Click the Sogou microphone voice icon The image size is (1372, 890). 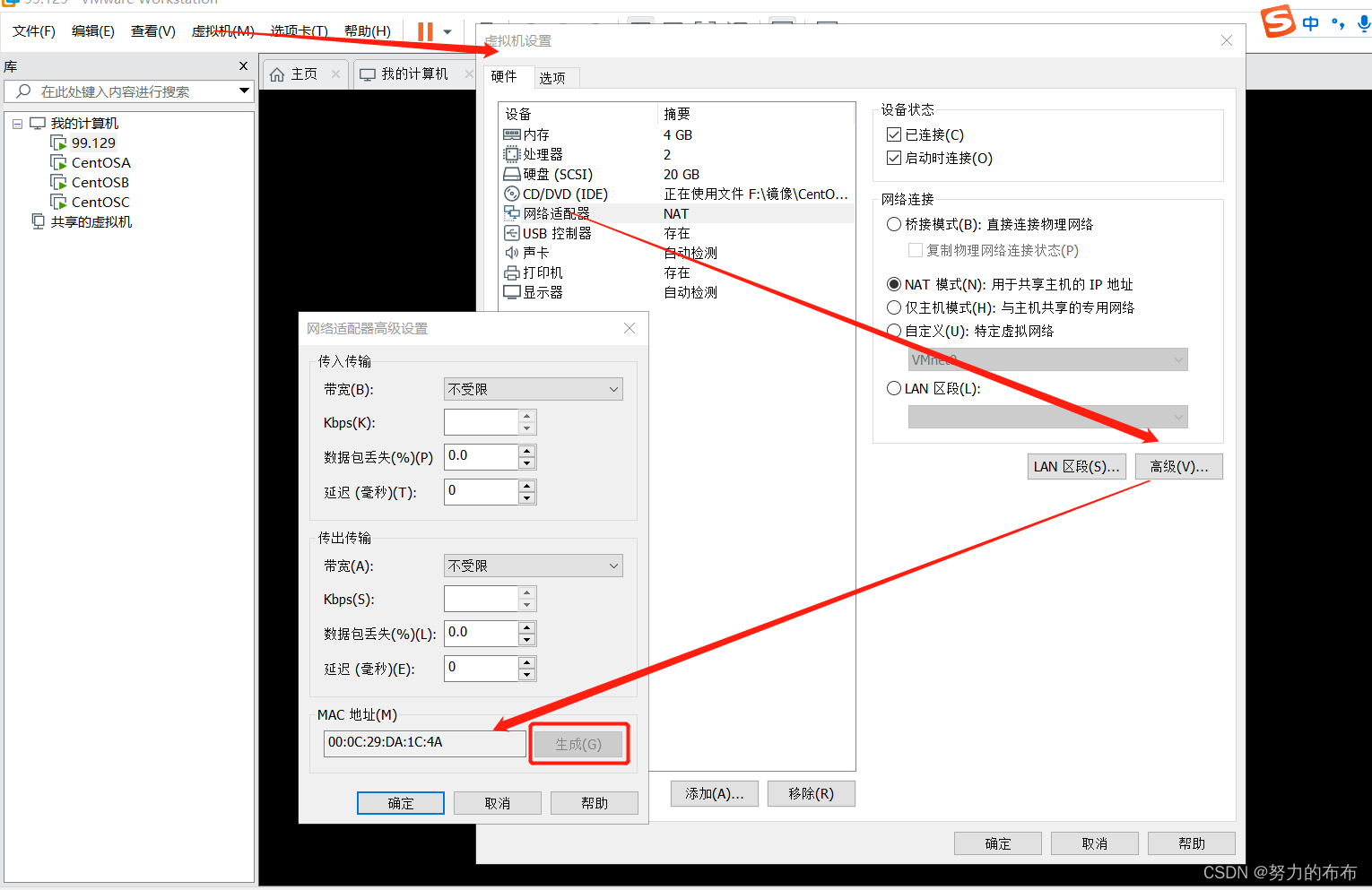coord(1363,23)
